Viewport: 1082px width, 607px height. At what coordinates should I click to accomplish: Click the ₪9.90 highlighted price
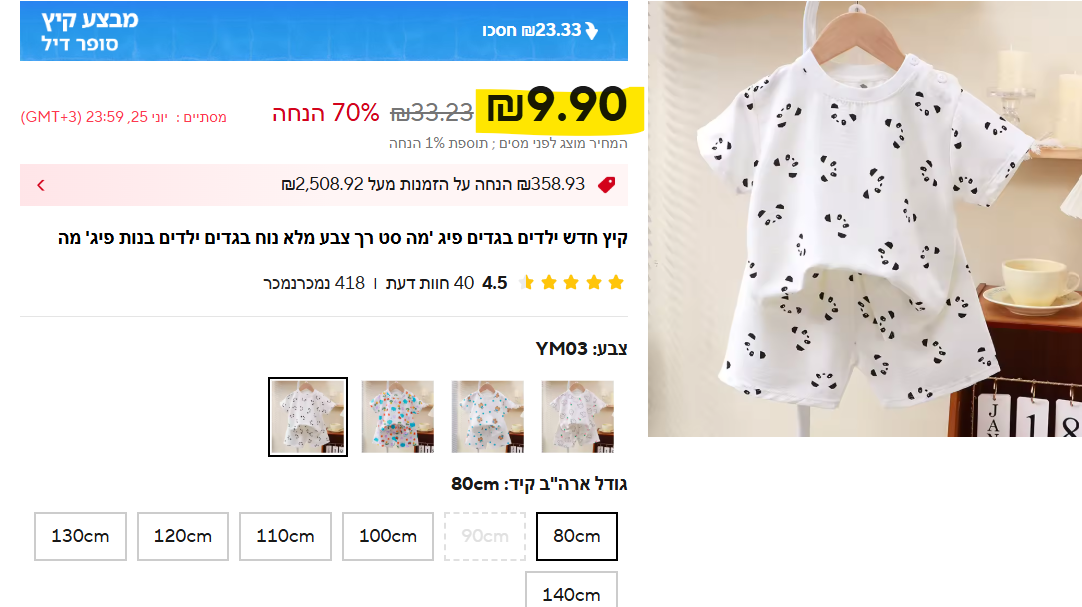558,107
